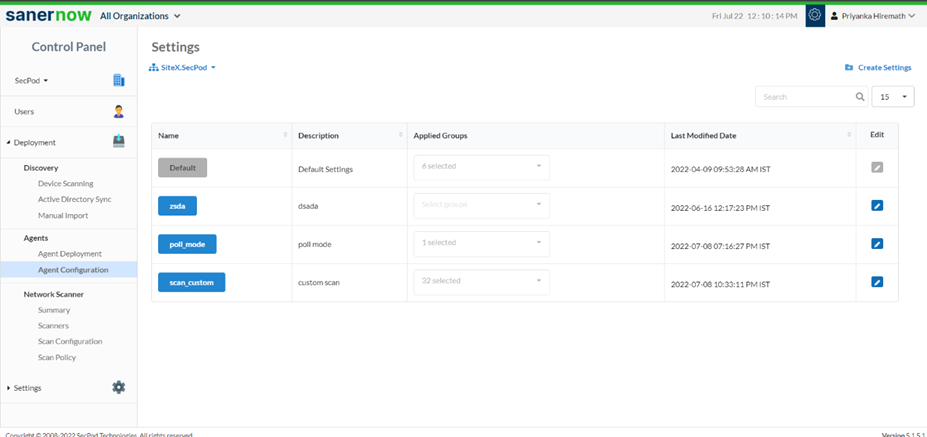Click the sidebar Settings gear icon

click(119, 387)
